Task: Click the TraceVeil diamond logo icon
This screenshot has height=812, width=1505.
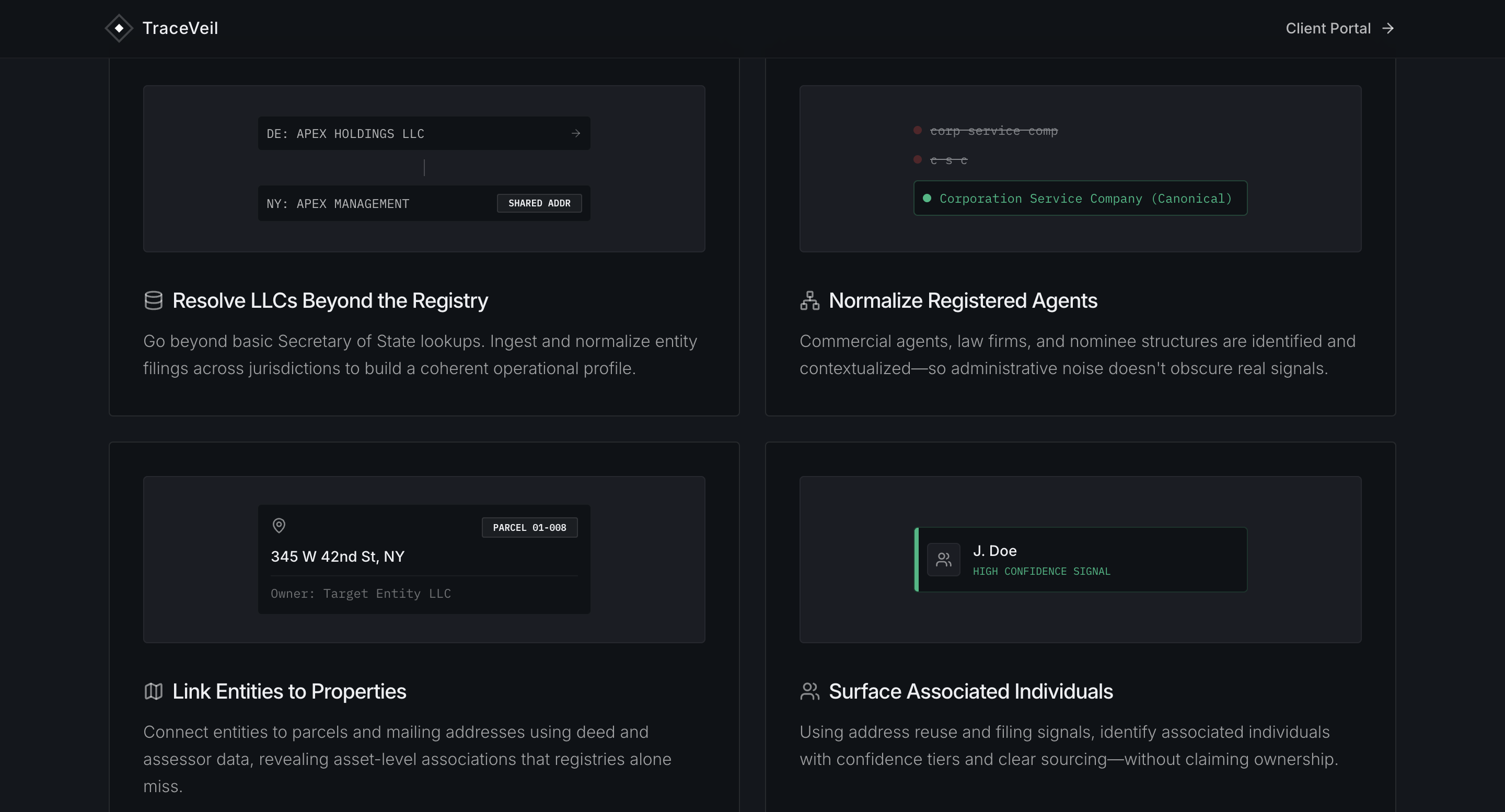Action: click(x=119, y=28)
